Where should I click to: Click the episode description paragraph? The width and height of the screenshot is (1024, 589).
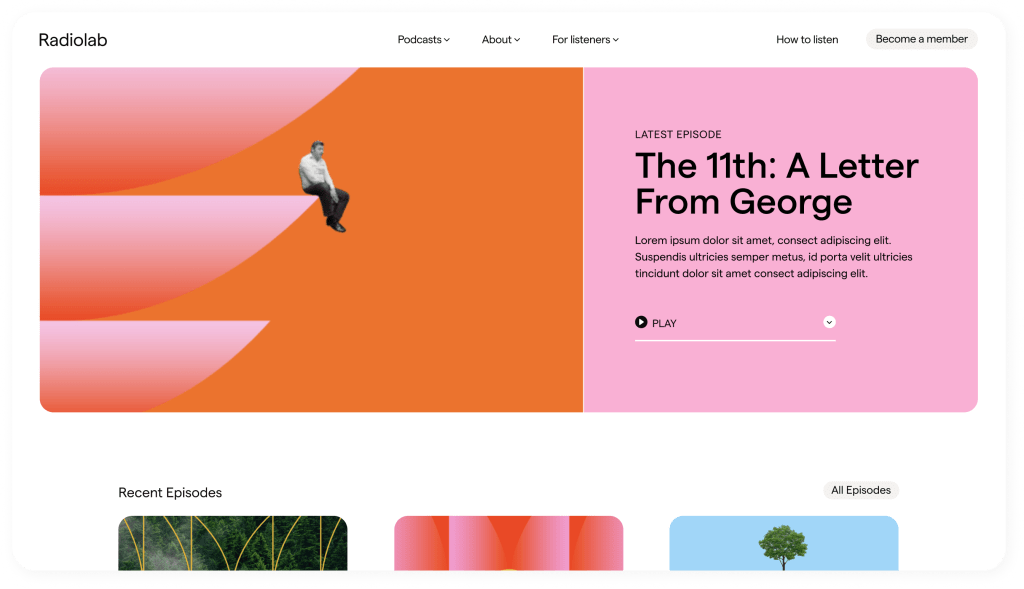pos(773,257)
